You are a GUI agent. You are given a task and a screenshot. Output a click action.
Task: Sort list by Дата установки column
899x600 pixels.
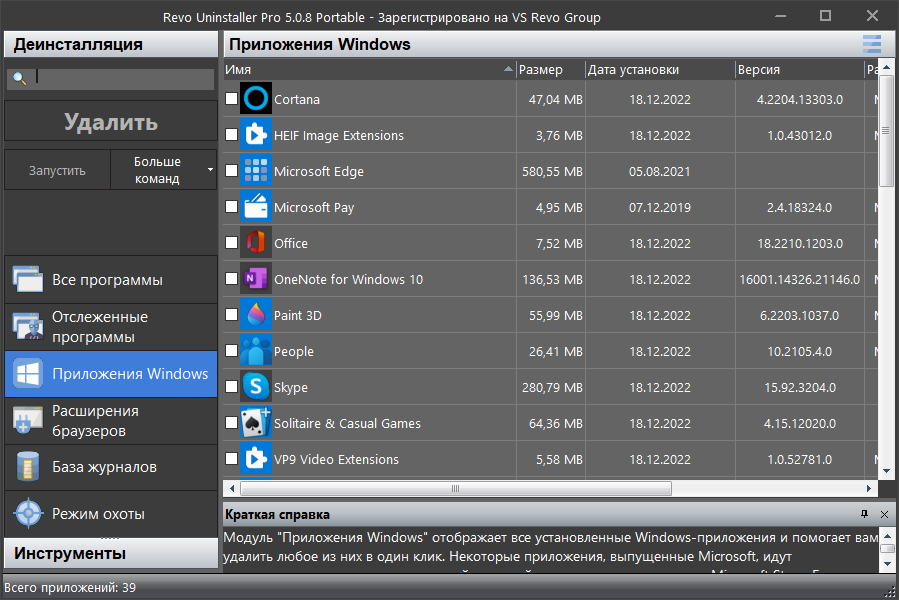pos(660,69)
